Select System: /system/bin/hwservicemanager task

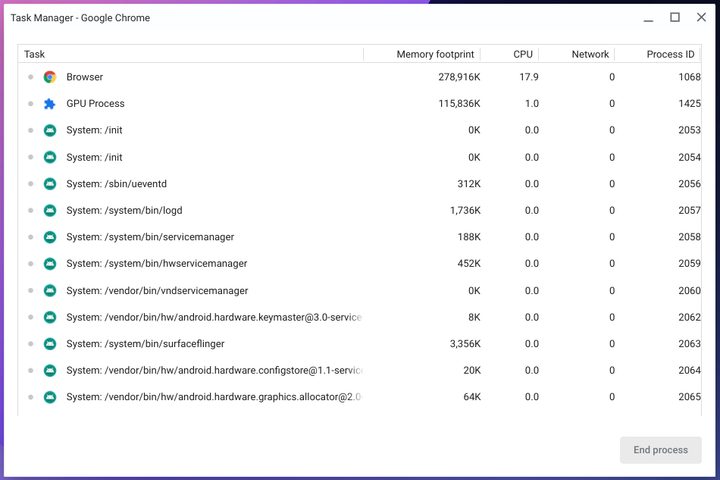point(157,264)
